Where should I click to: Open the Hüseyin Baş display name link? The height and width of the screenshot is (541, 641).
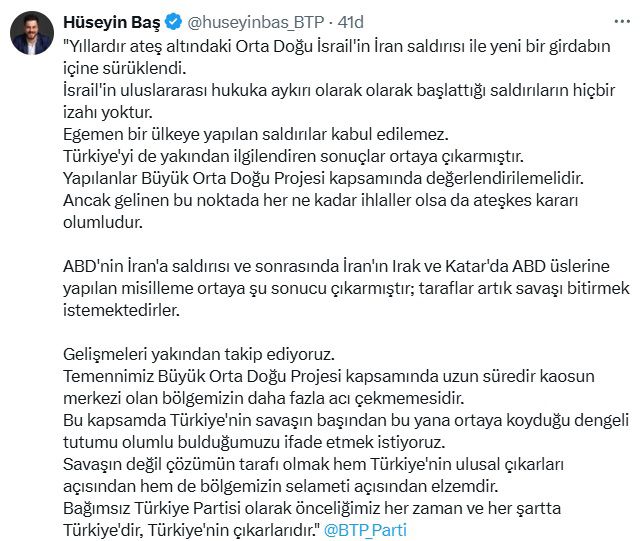112,22
